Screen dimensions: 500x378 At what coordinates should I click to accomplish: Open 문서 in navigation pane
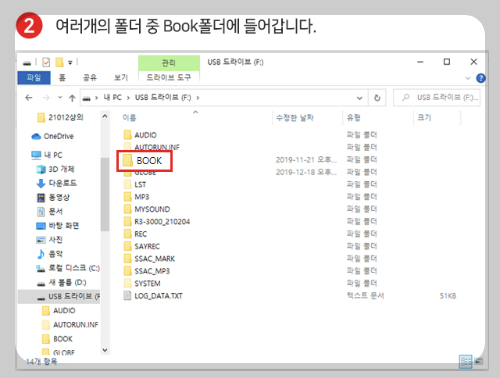coord(49,211)
